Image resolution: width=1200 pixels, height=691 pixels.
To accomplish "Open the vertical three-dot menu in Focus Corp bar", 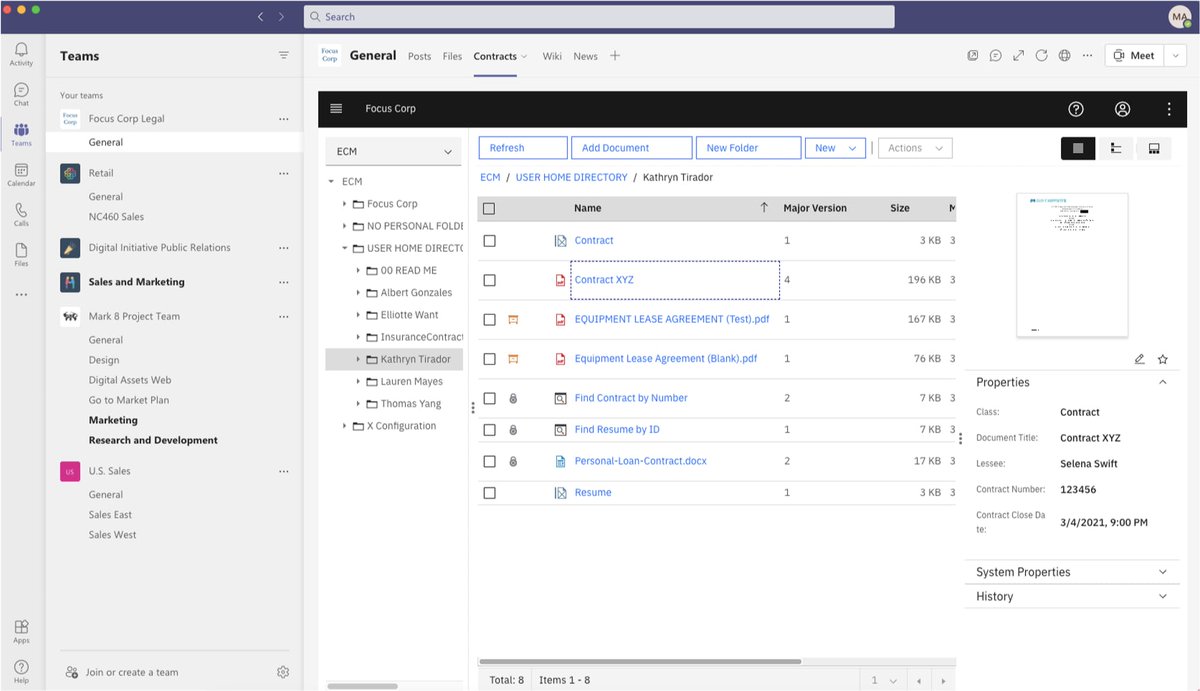I will 1169,109.
